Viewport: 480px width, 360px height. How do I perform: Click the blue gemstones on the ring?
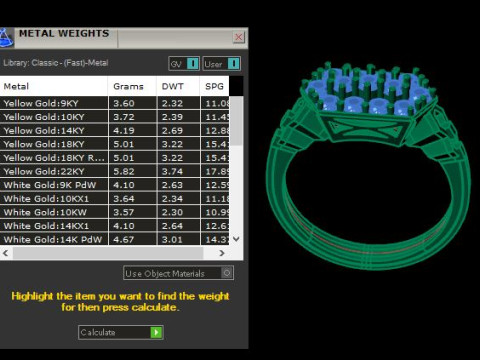pyautogui.click(x=370, y=92)
